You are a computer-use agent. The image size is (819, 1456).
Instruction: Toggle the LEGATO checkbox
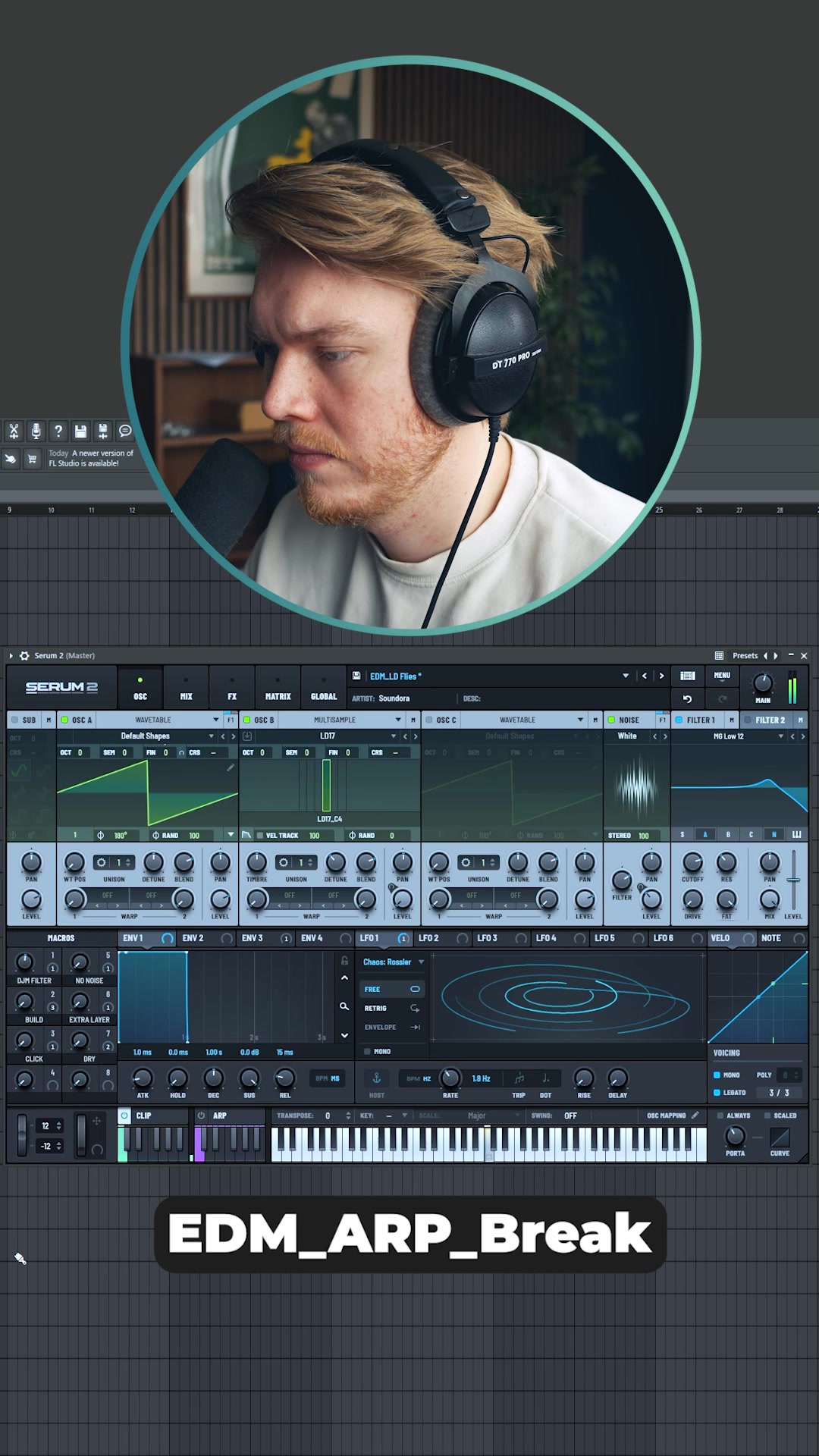pos(717,1093)
